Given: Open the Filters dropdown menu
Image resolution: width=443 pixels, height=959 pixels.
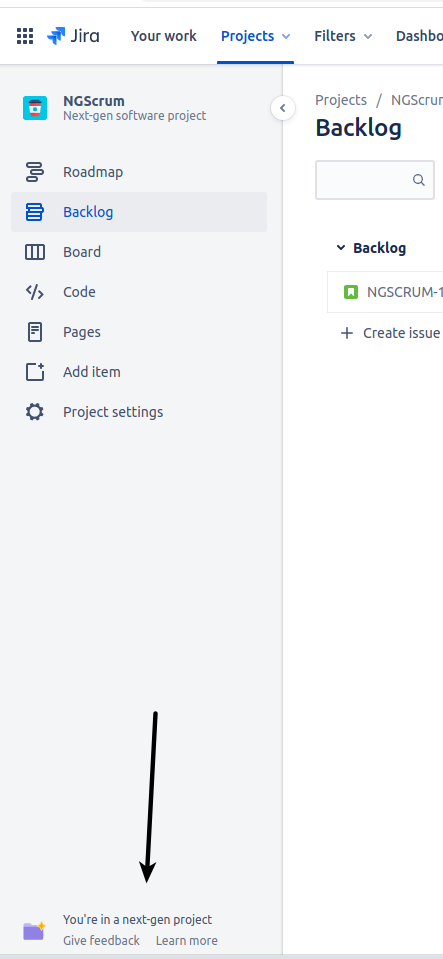Looking at the screenshot, I should coord(343,36).
